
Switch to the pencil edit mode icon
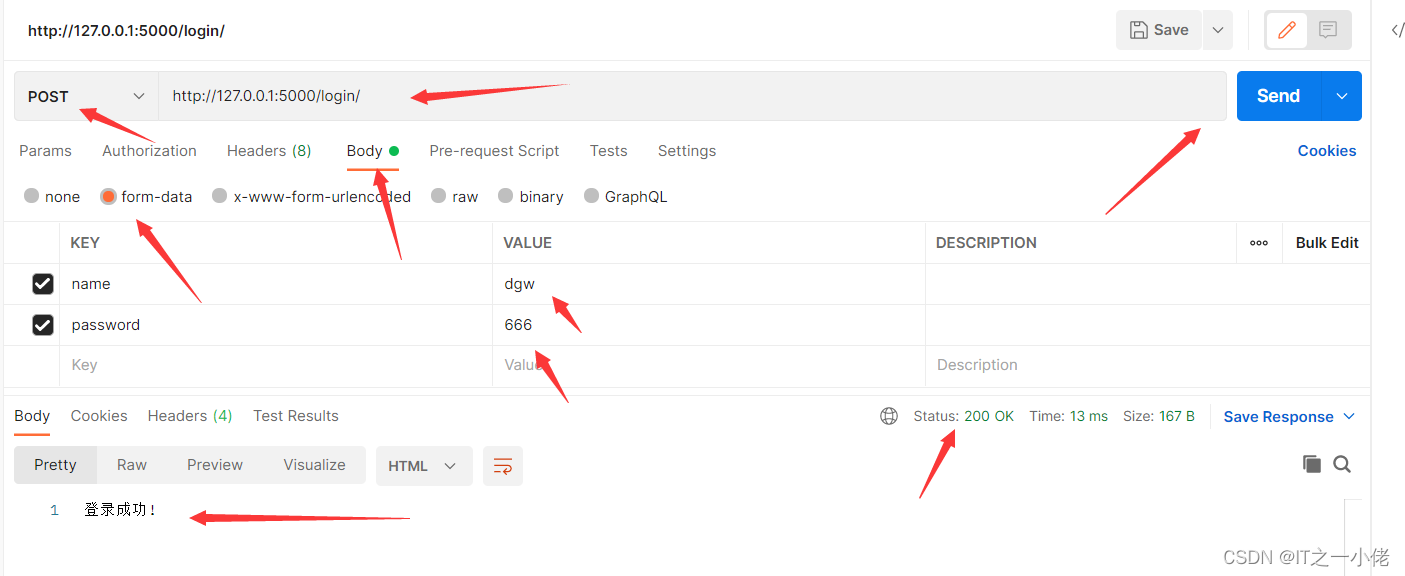(1287, 30)
